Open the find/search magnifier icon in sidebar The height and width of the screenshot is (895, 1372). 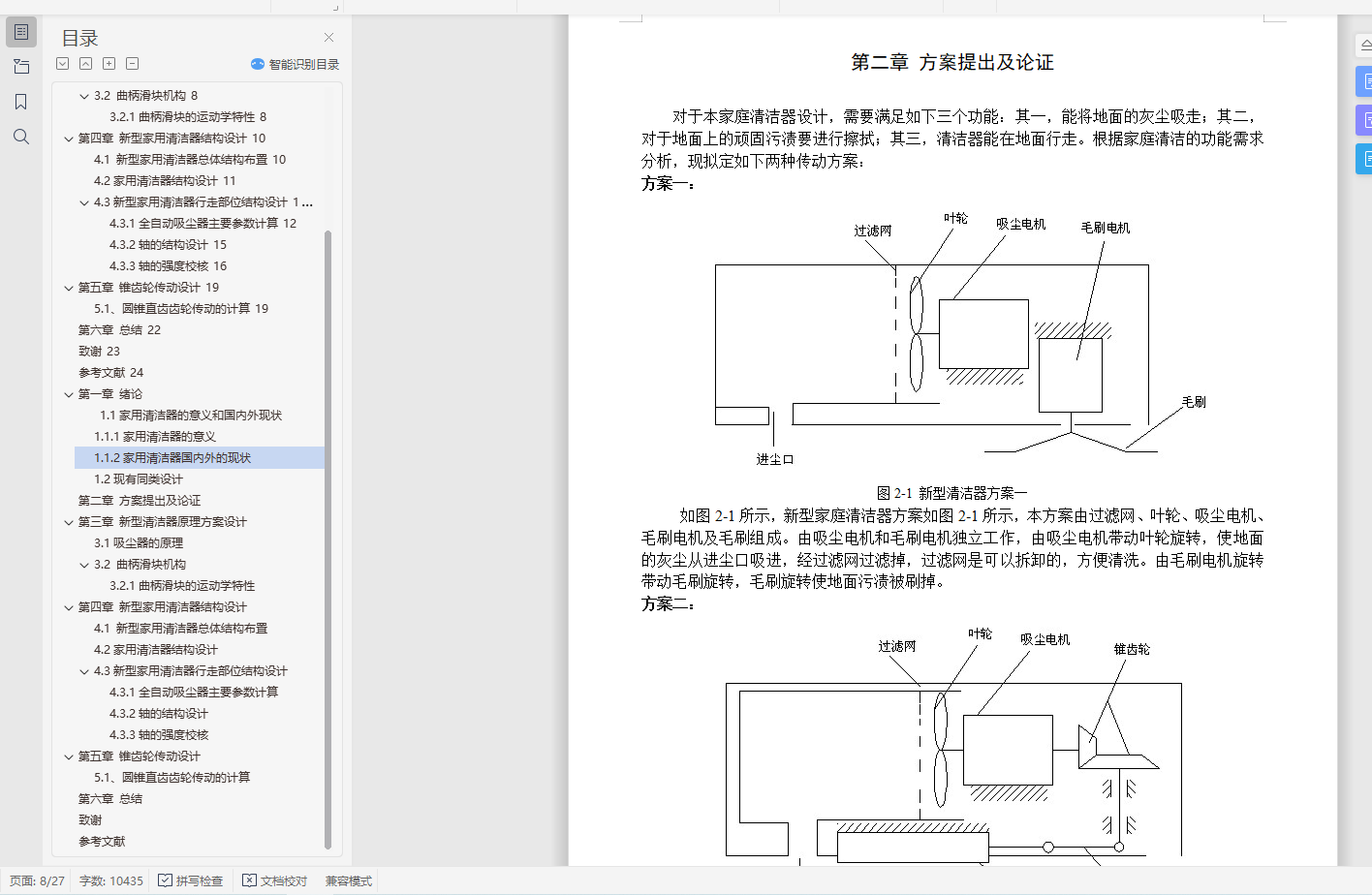pos(21,137)
